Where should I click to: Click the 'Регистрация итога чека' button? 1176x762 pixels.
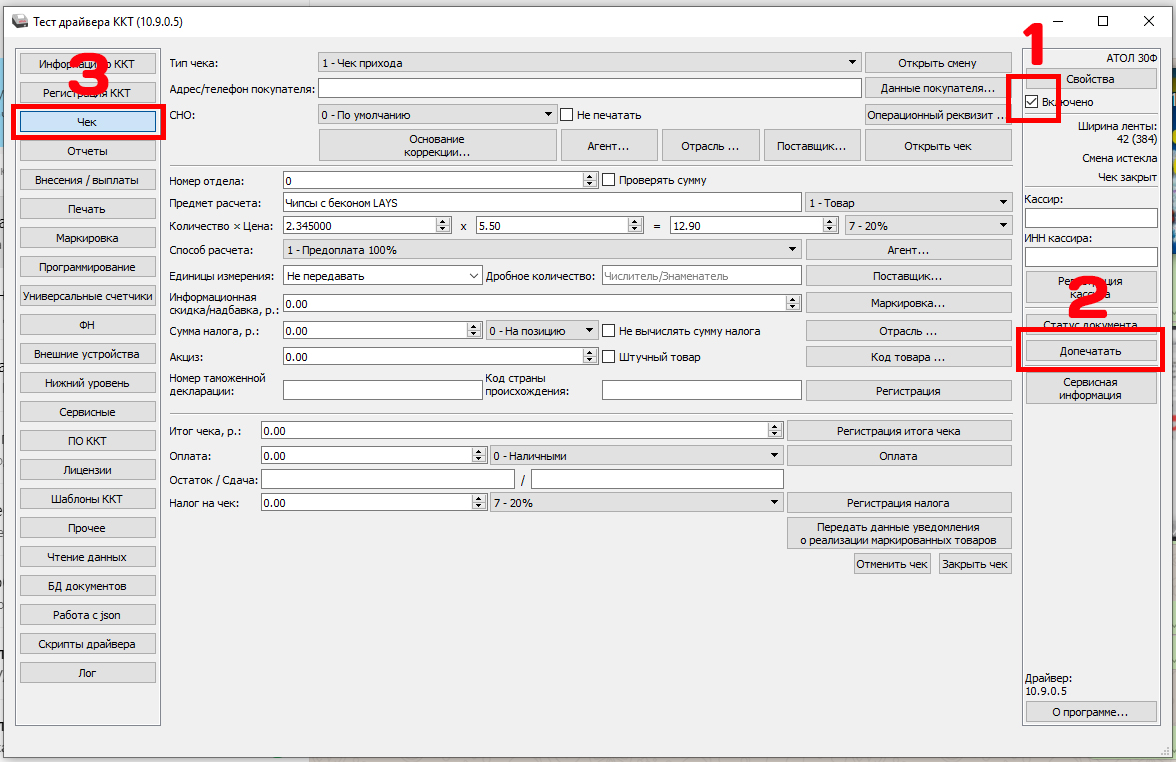[898, 431]
